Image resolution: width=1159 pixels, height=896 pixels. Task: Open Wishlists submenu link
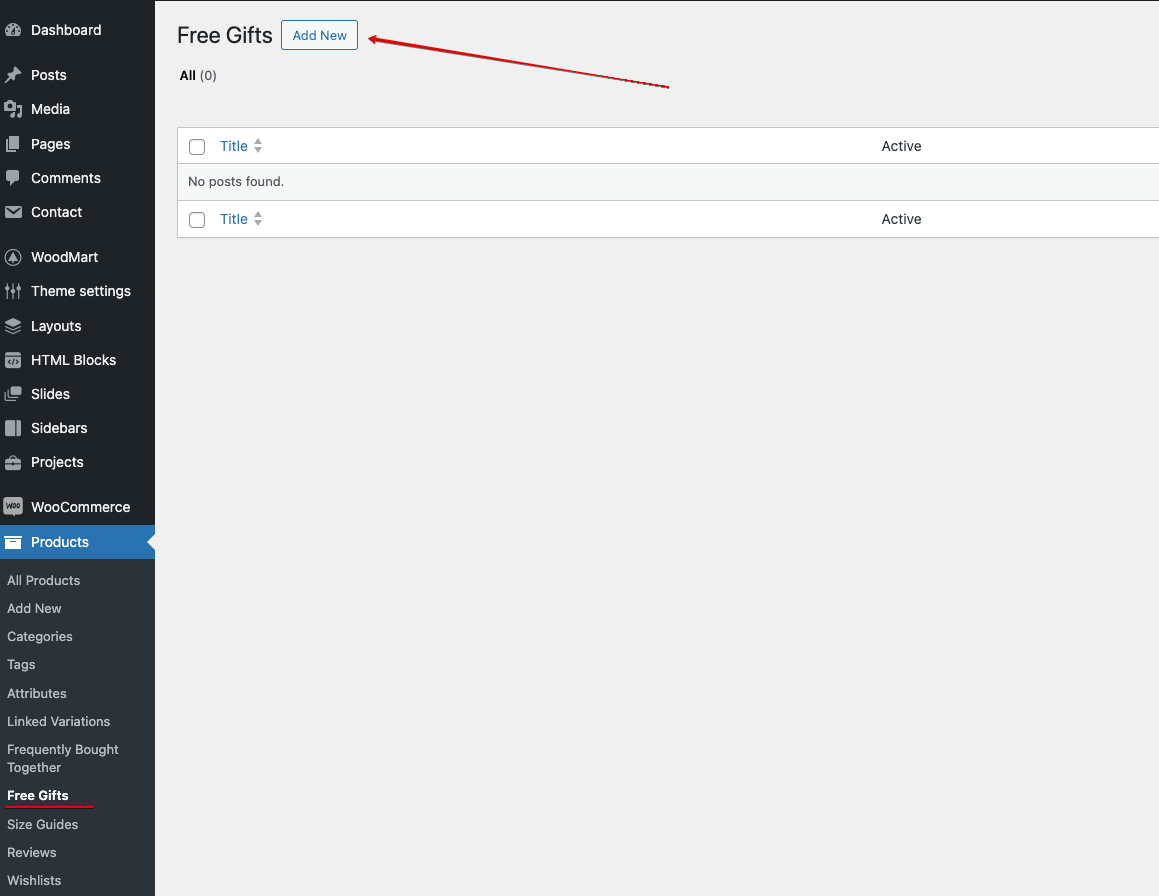[34, 880]
